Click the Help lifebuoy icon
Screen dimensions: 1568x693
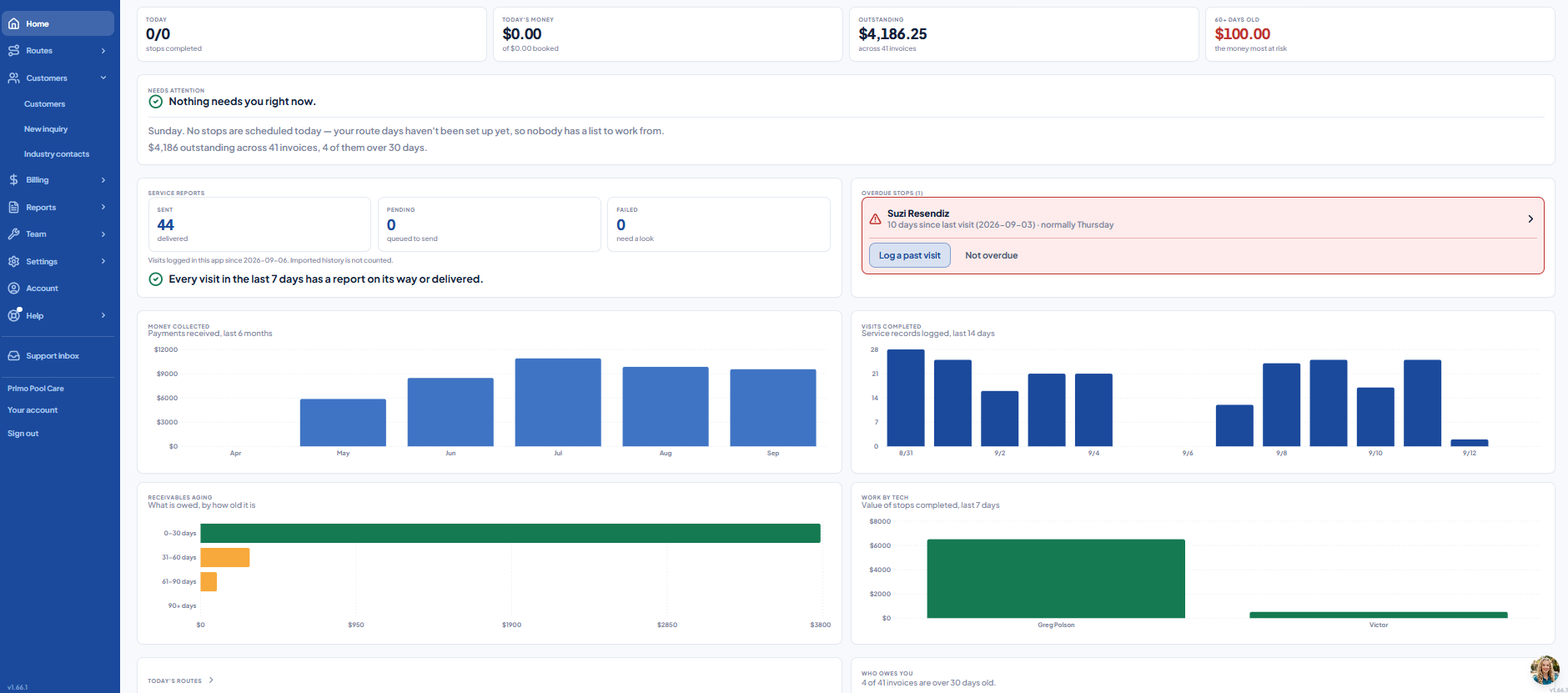click(13, 315)
